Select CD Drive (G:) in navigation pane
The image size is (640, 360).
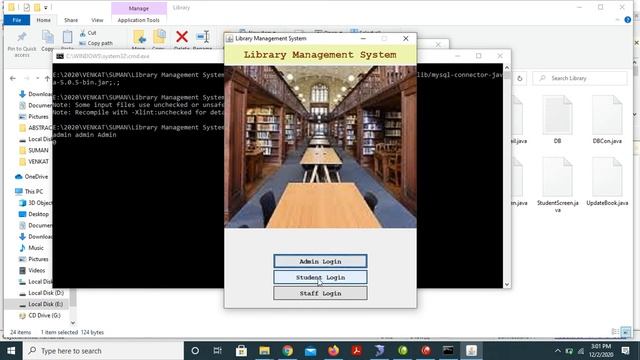[40, 316]
